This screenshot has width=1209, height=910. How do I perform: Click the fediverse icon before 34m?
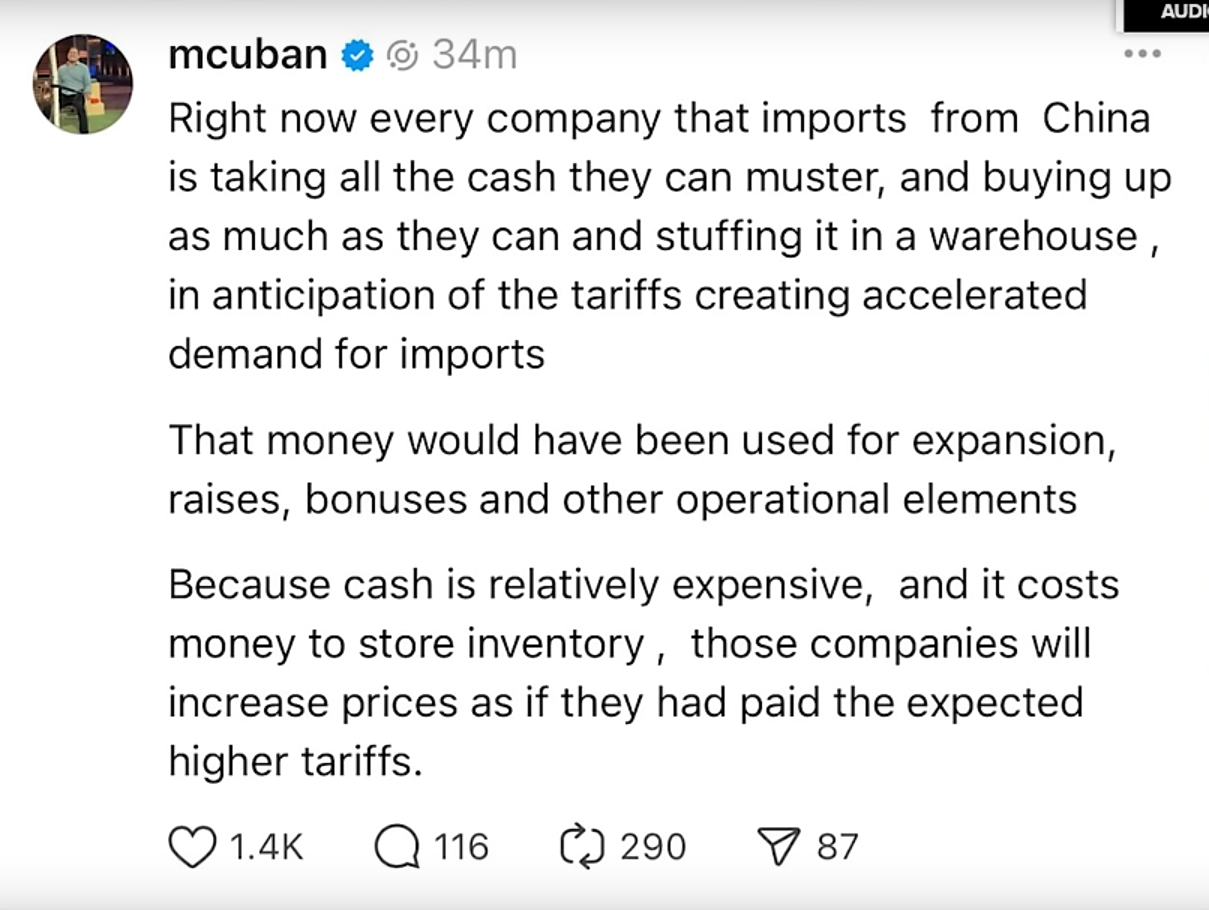[x=402, y=56]
